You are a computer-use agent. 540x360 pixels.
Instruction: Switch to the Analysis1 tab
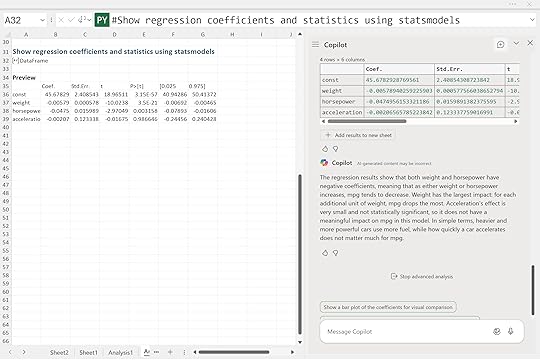[120, 352]
